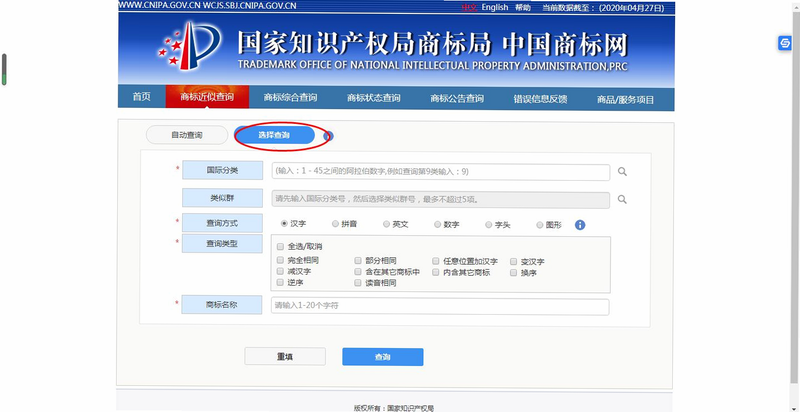Check the 内含其它商标 checkbox

coord(436,272)
